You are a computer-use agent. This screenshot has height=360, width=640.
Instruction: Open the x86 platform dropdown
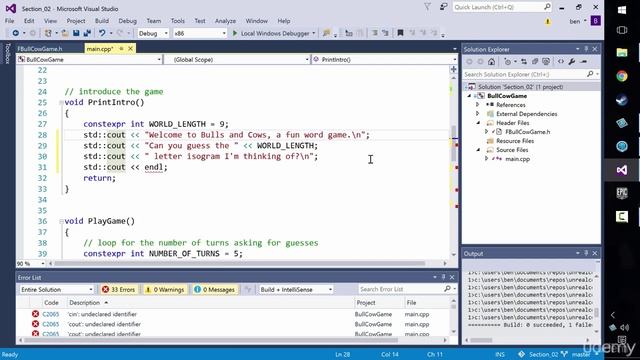(200, 33)
